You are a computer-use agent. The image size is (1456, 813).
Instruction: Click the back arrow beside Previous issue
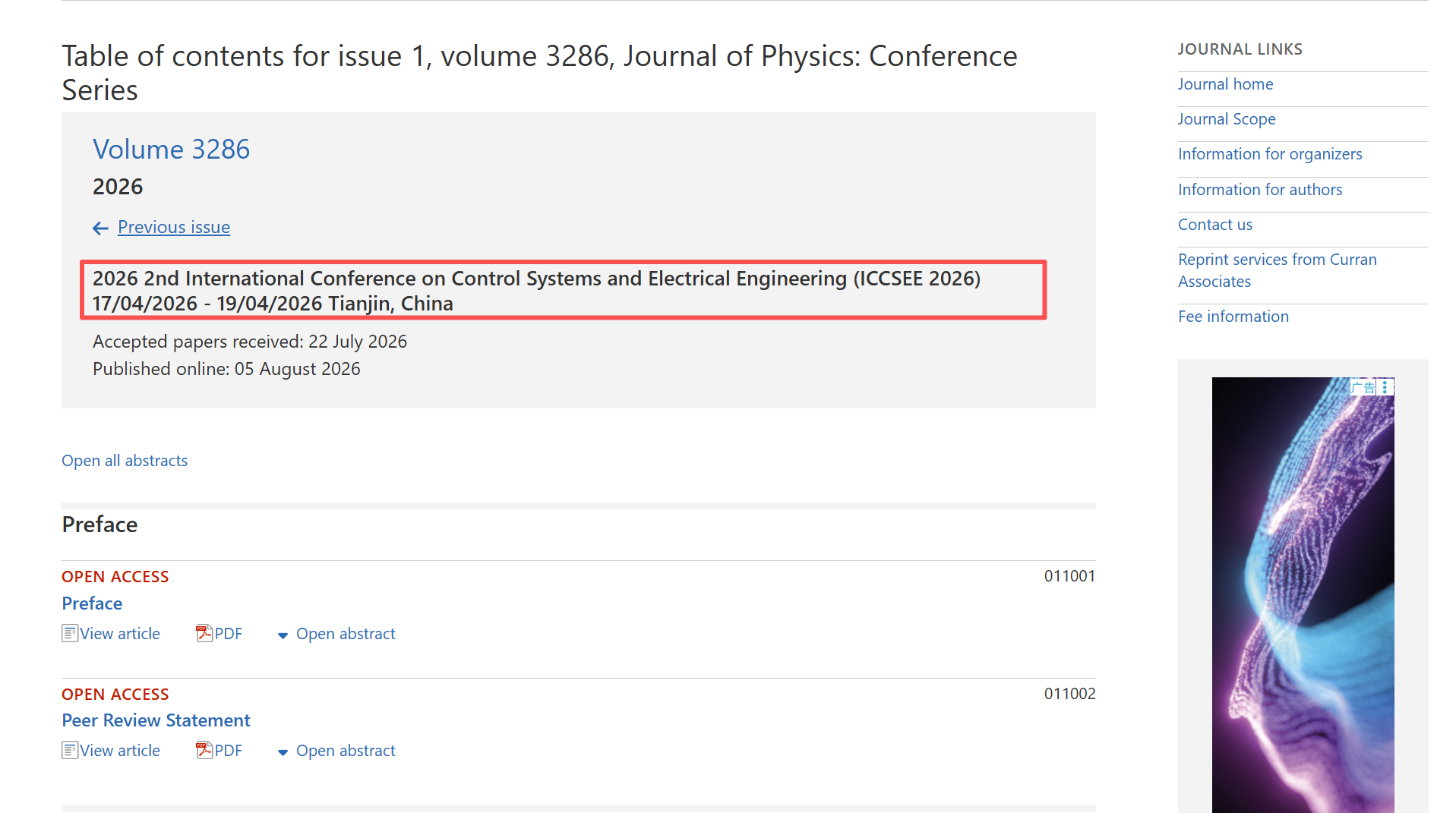(100, 228)
